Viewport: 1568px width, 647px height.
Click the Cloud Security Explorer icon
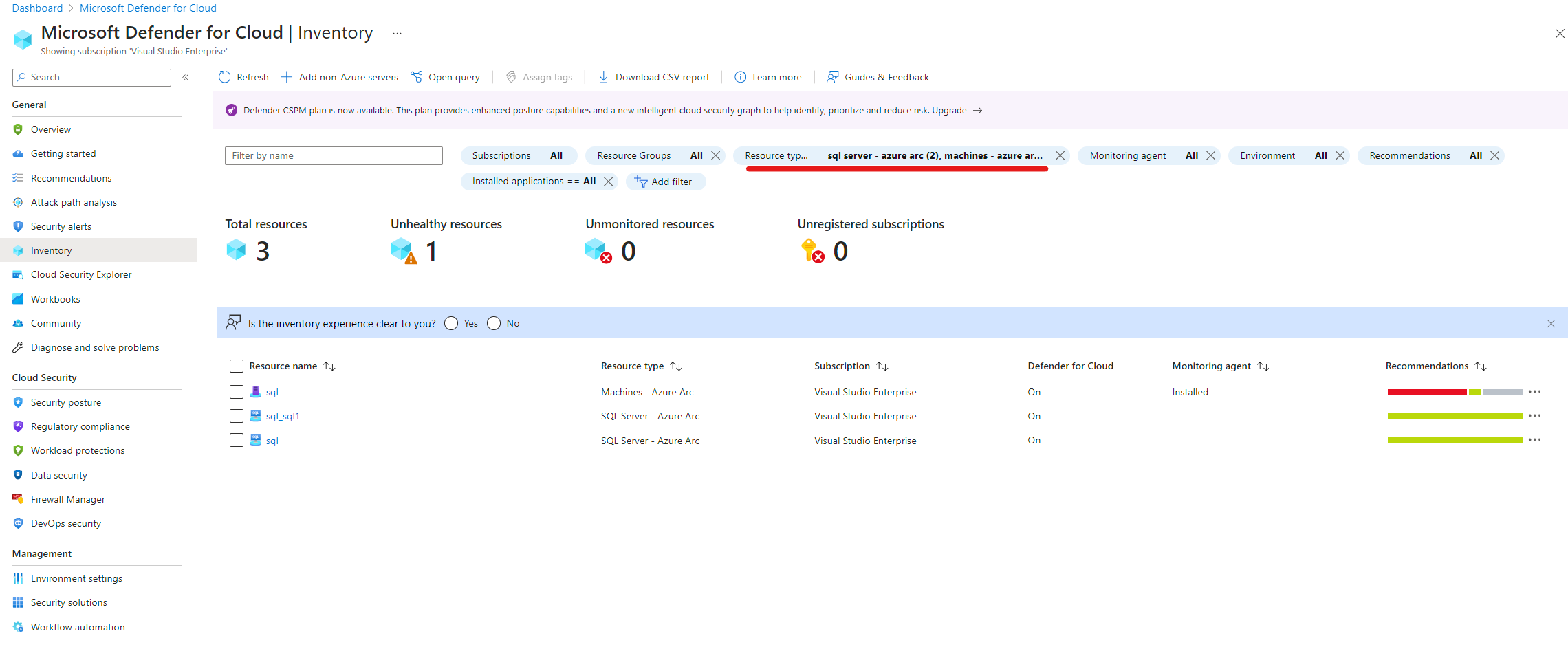point(19,274)
